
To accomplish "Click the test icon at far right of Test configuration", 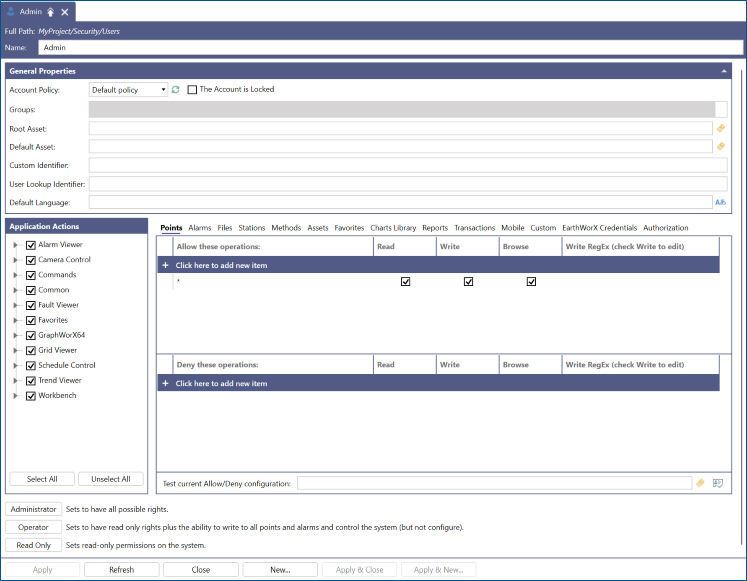I will tap(718, 483).
